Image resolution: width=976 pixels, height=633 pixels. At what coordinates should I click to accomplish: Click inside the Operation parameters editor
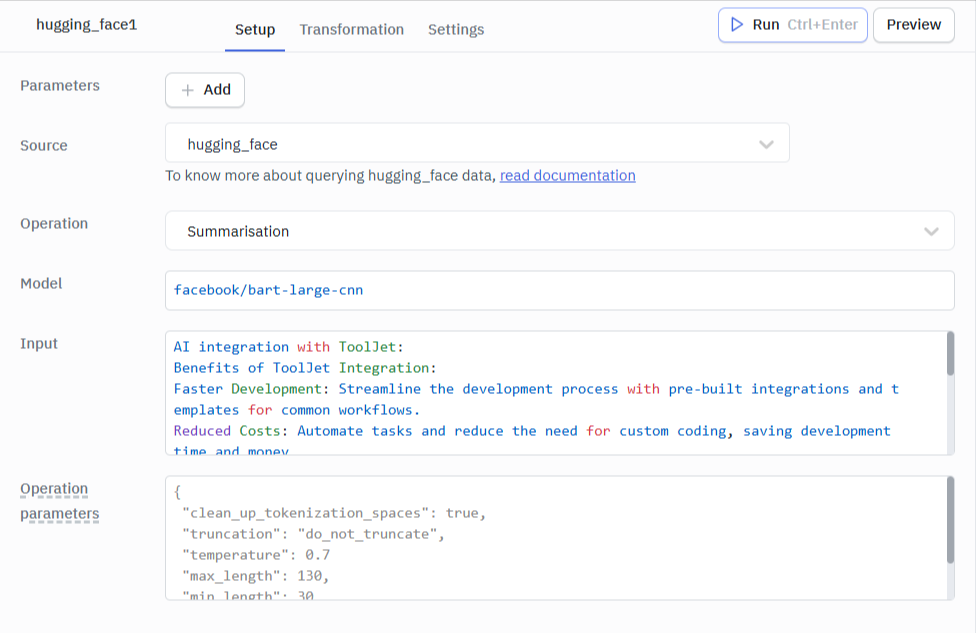pos(555,538)
